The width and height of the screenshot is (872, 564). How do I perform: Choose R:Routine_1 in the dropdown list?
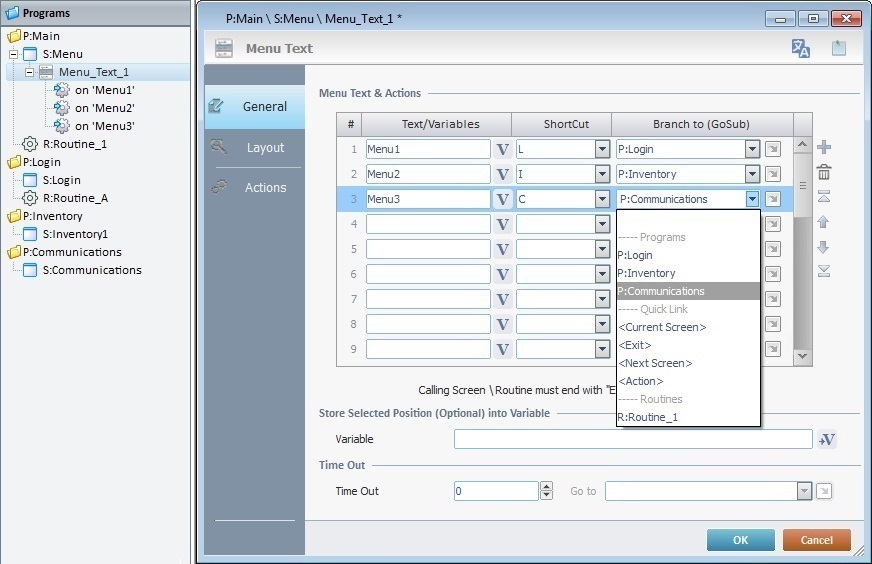[x=647, y=417]
